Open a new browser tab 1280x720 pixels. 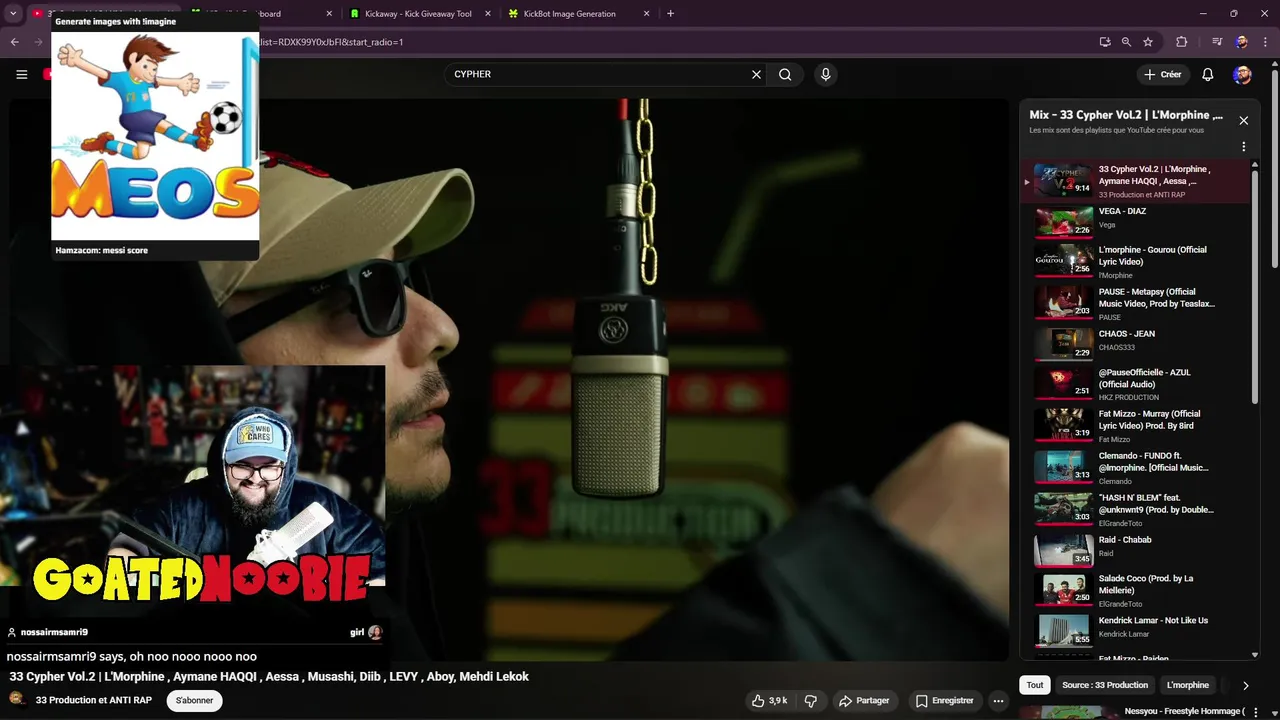click(x=670, y=14)
